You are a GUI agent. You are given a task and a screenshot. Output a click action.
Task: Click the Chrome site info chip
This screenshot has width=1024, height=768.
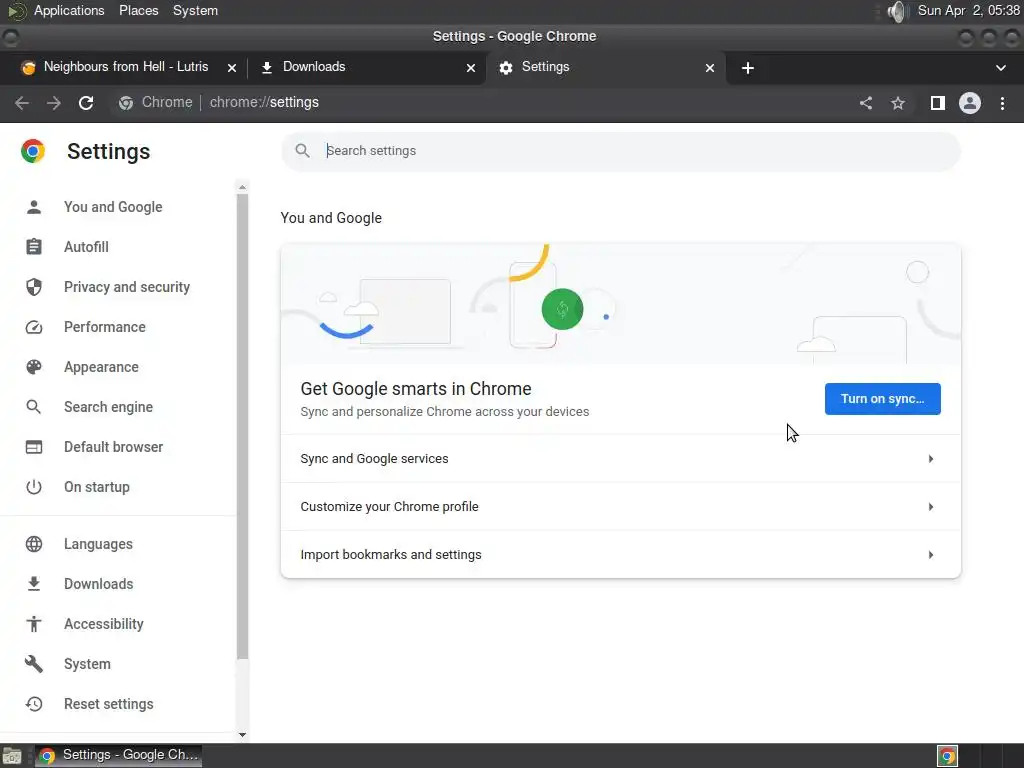pyautogui.click(x=155, y=103)
